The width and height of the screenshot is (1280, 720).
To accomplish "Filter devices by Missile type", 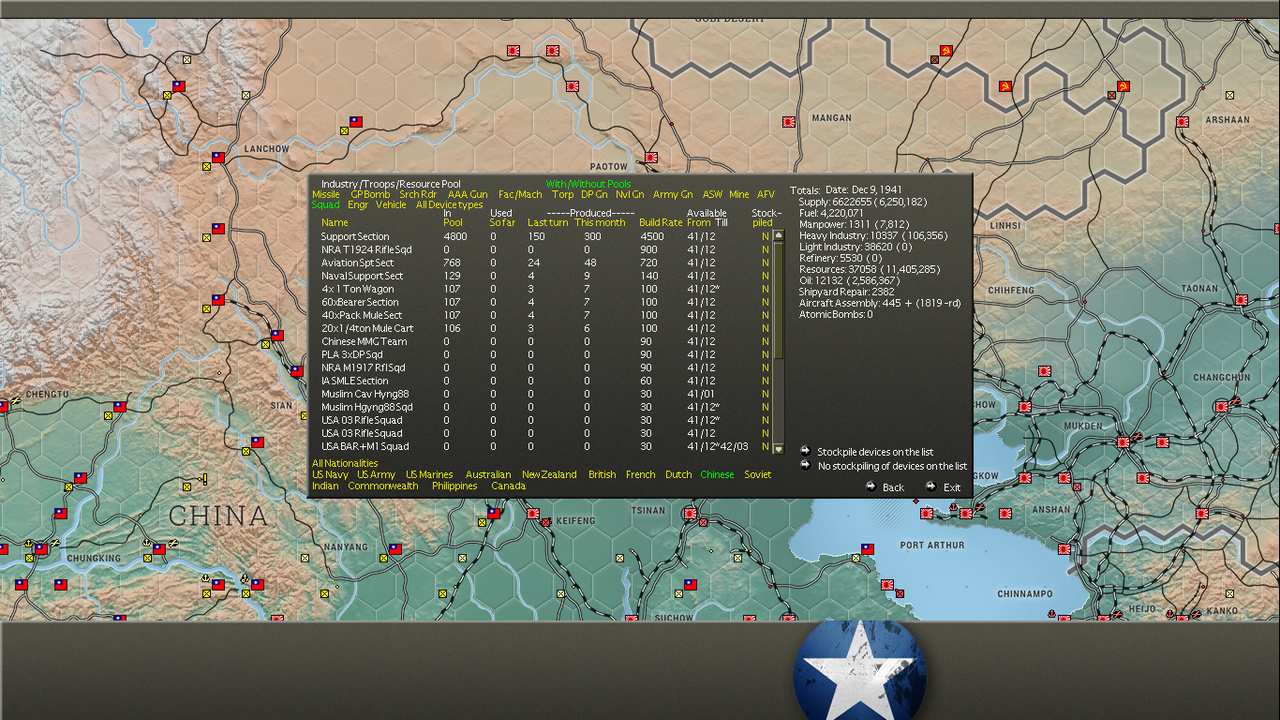I will coord(326,194).
